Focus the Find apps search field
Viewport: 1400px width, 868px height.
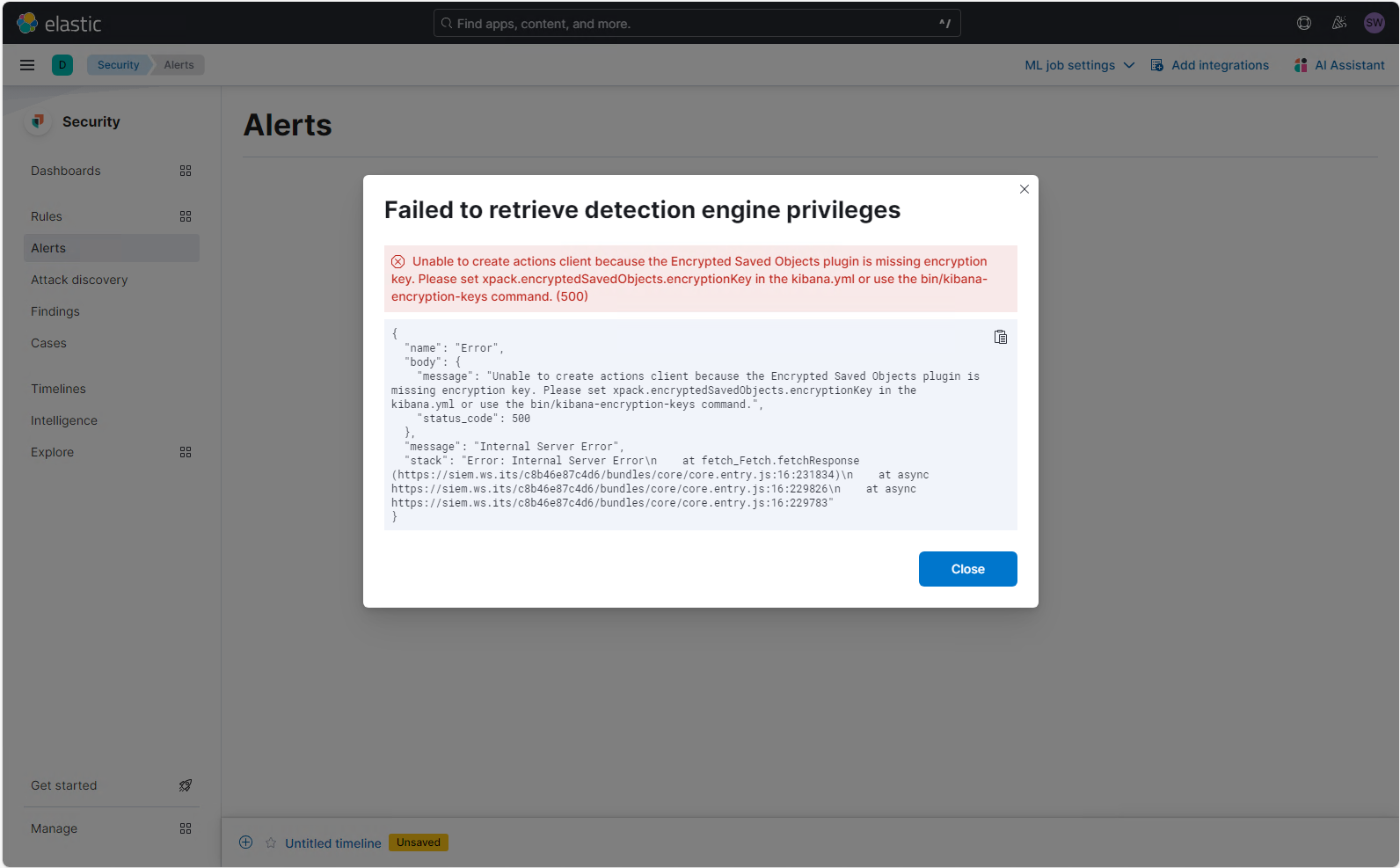697,24
